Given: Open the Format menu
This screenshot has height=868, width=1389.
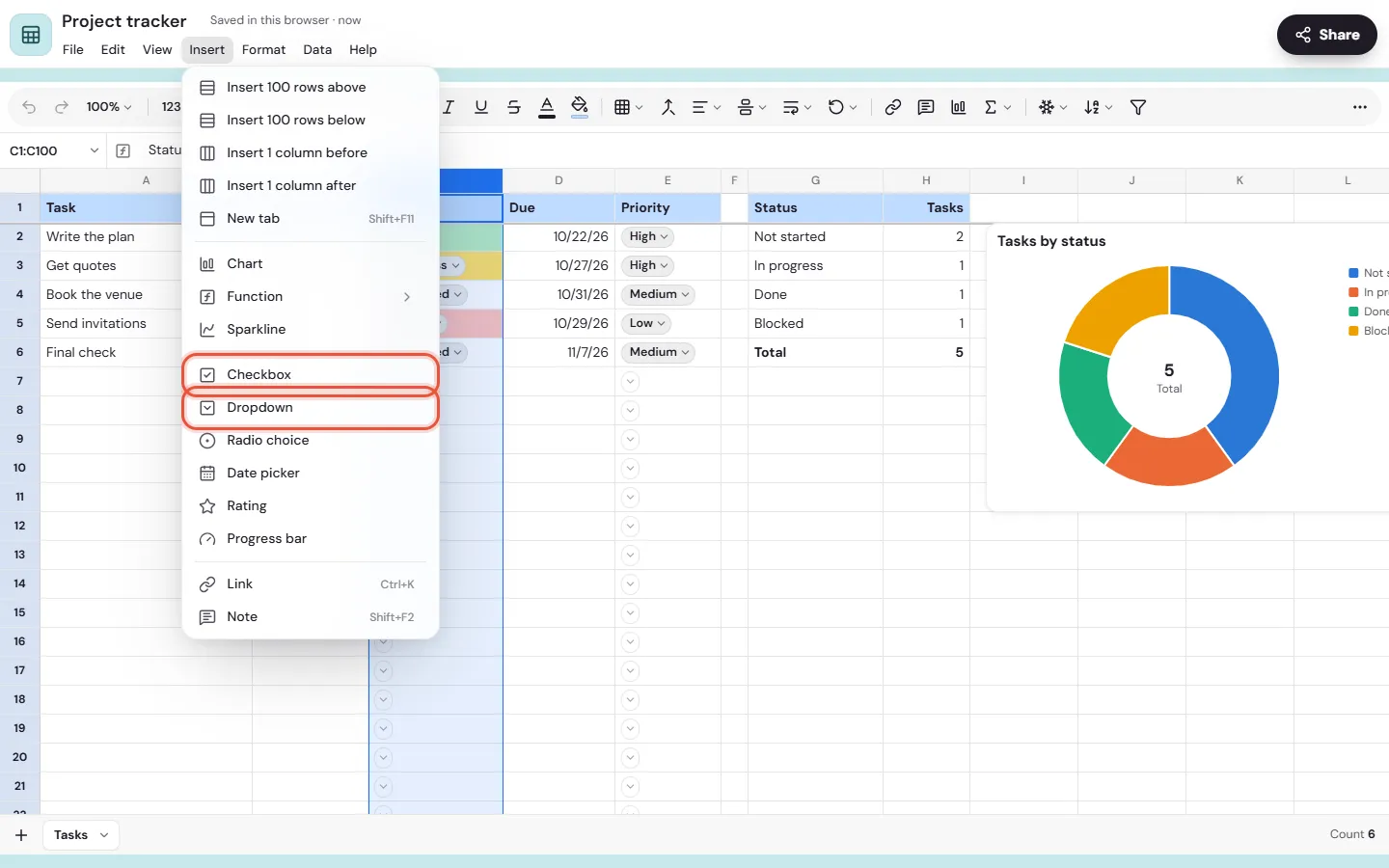Looking at the screenshot, I should coord(263,49).
